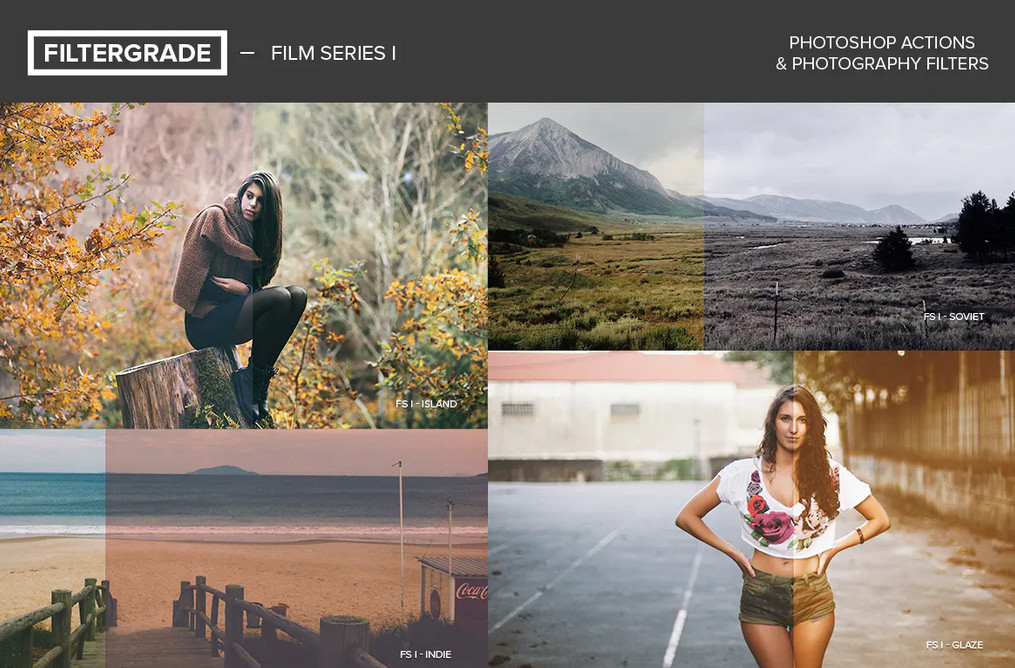Open the autumn forest woman photo
The width and height of the screenshot is (1015, 668).
pyautogui.click(x=243, y=265)
